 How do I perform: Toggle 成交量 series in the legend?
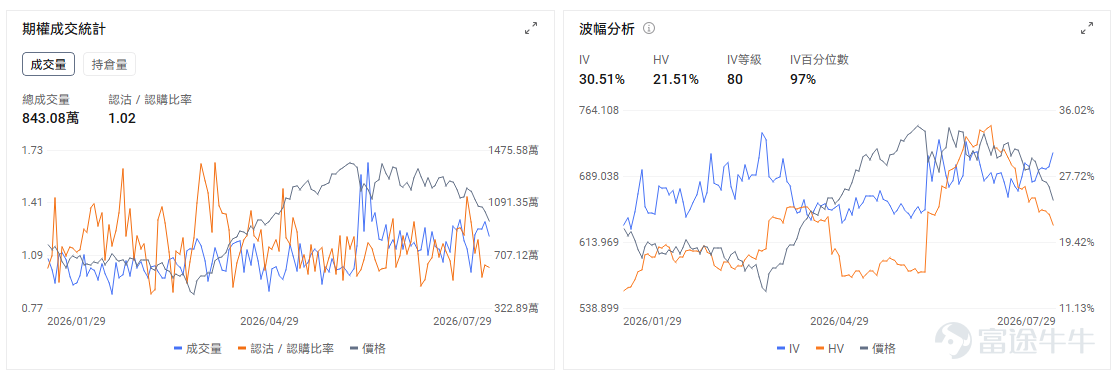click(198, 349)
